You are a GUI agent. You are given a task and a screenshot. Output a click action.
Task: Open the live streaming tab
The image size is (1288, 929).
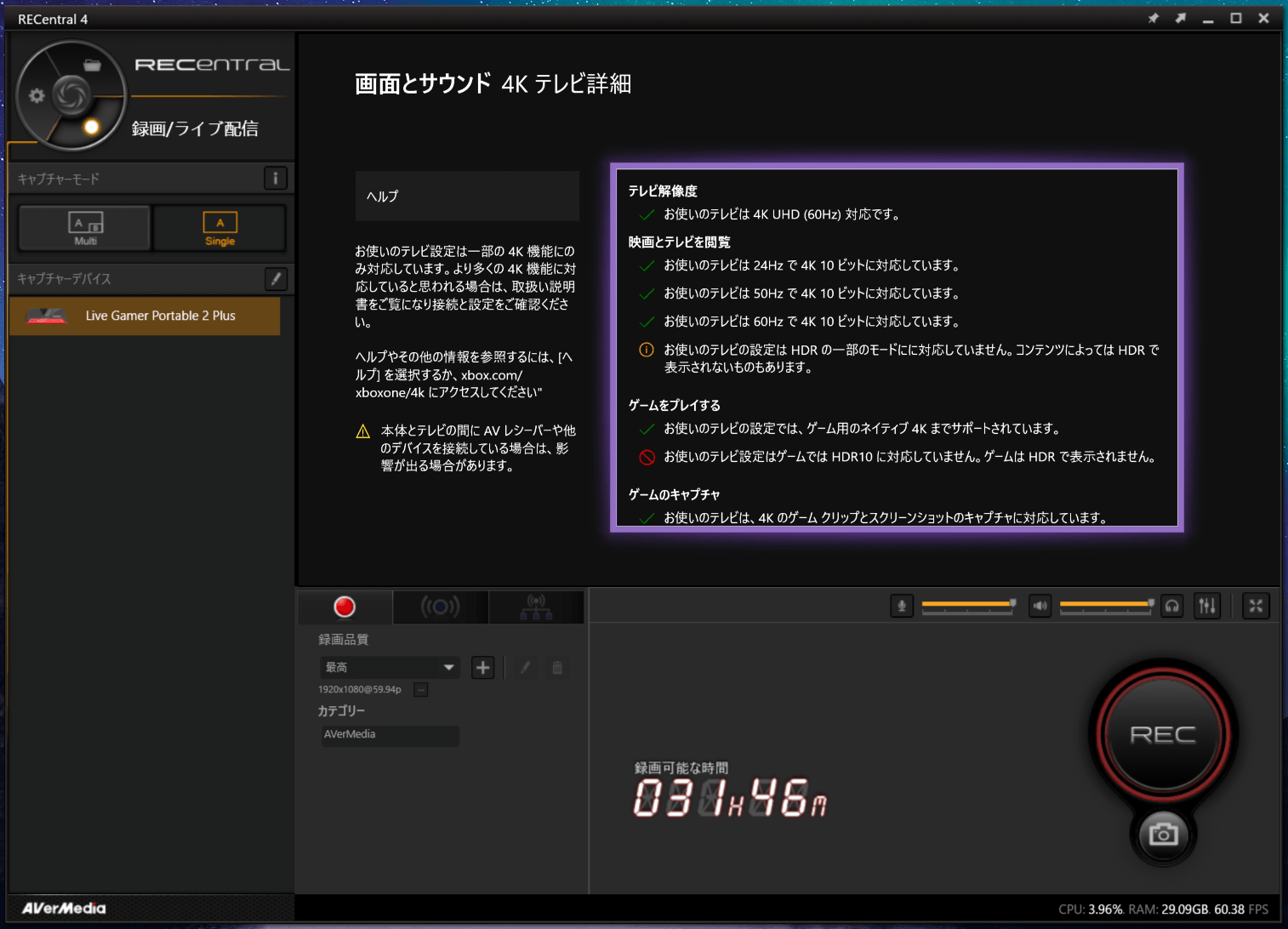click(x=440, y=607)
